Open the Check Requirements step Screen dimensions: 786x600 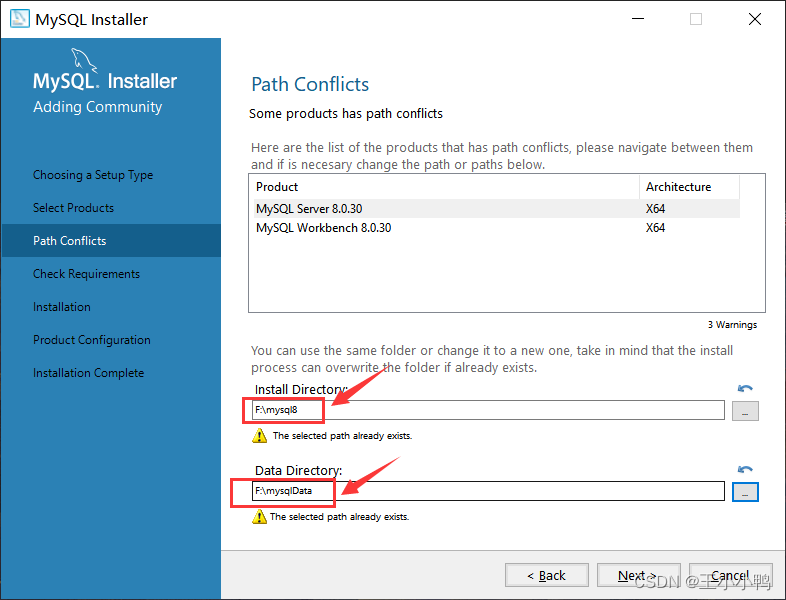coord(86,274)
